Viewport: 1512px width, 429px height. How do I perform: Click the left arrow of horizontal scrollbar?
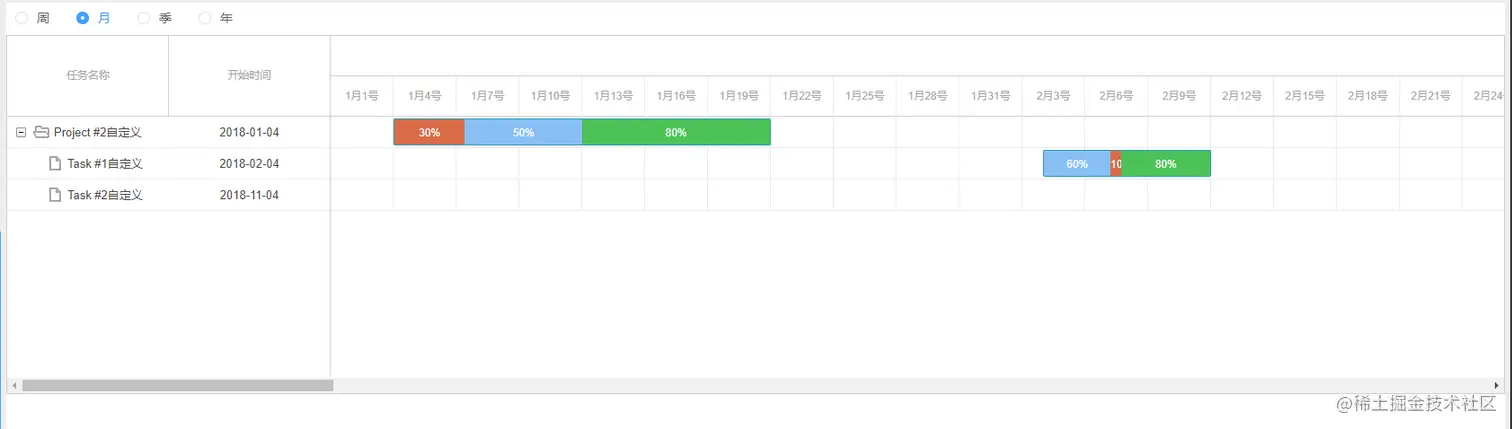coord(14,385)
